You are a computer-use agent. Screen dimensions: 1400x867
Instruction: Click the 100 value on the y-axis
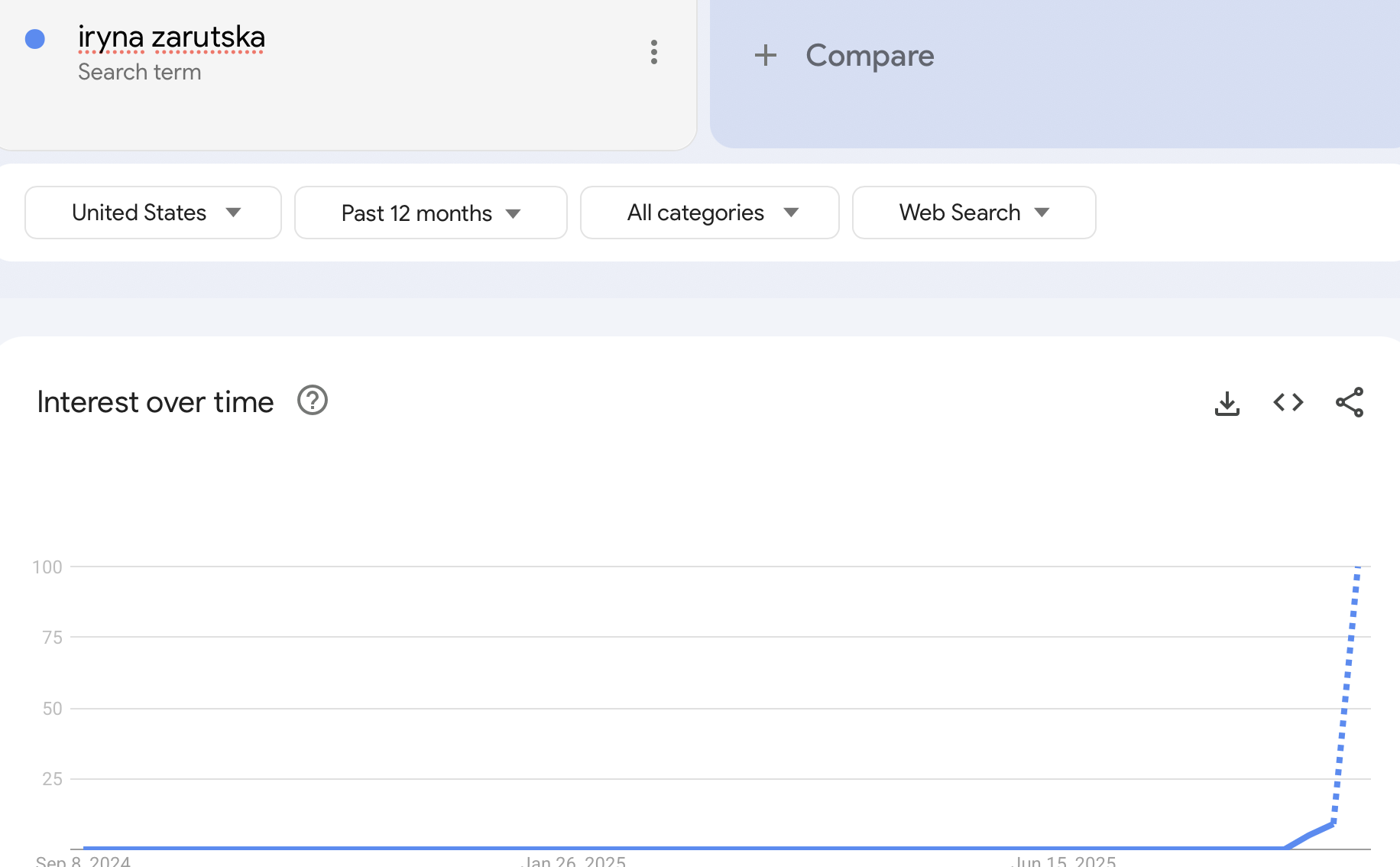coord(47,567)
